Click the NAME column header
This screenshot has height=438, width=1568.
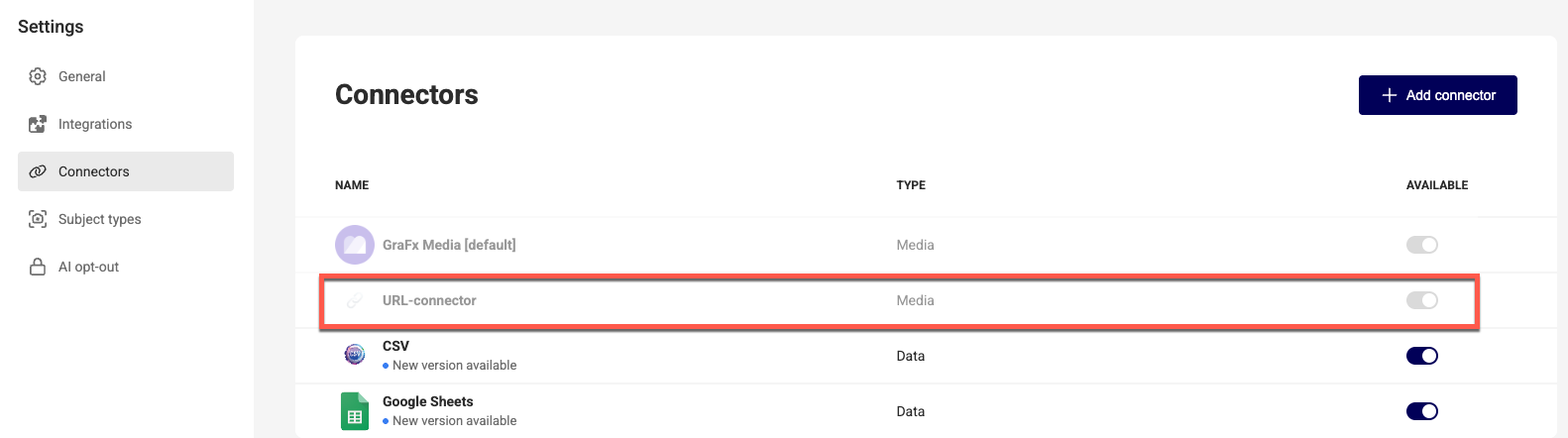pos(352,185)
